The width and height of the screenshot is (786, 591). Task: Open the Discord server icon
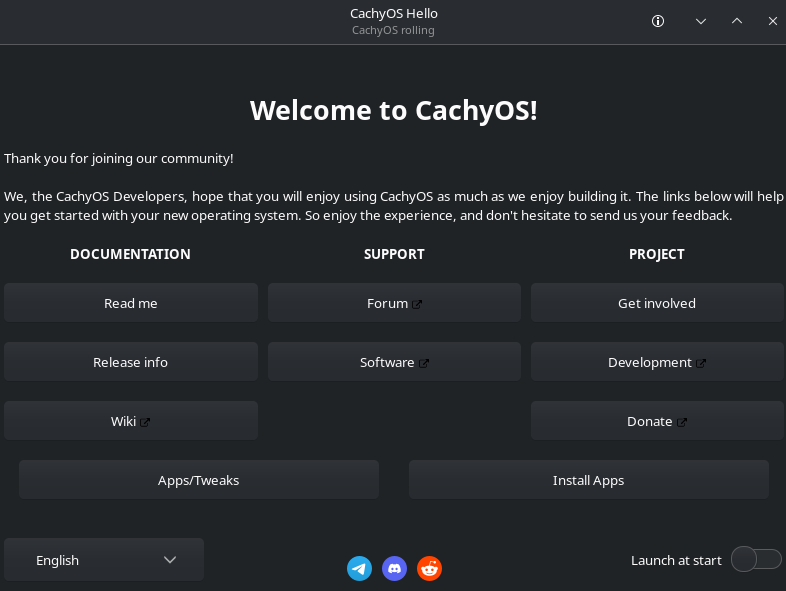coord(395,568)
